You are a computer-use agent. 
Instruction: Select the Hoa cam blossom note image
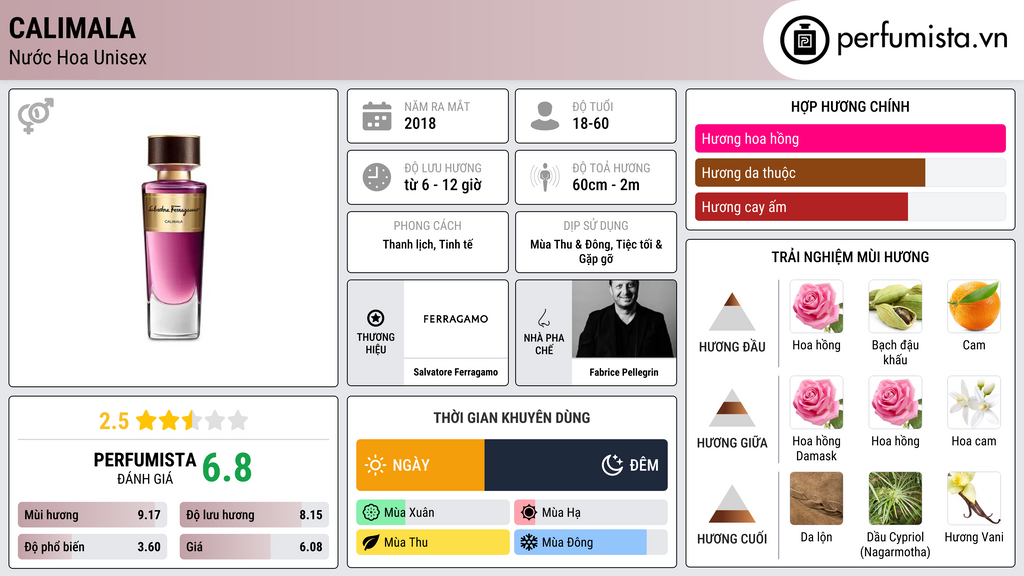[x=974, y=402]
